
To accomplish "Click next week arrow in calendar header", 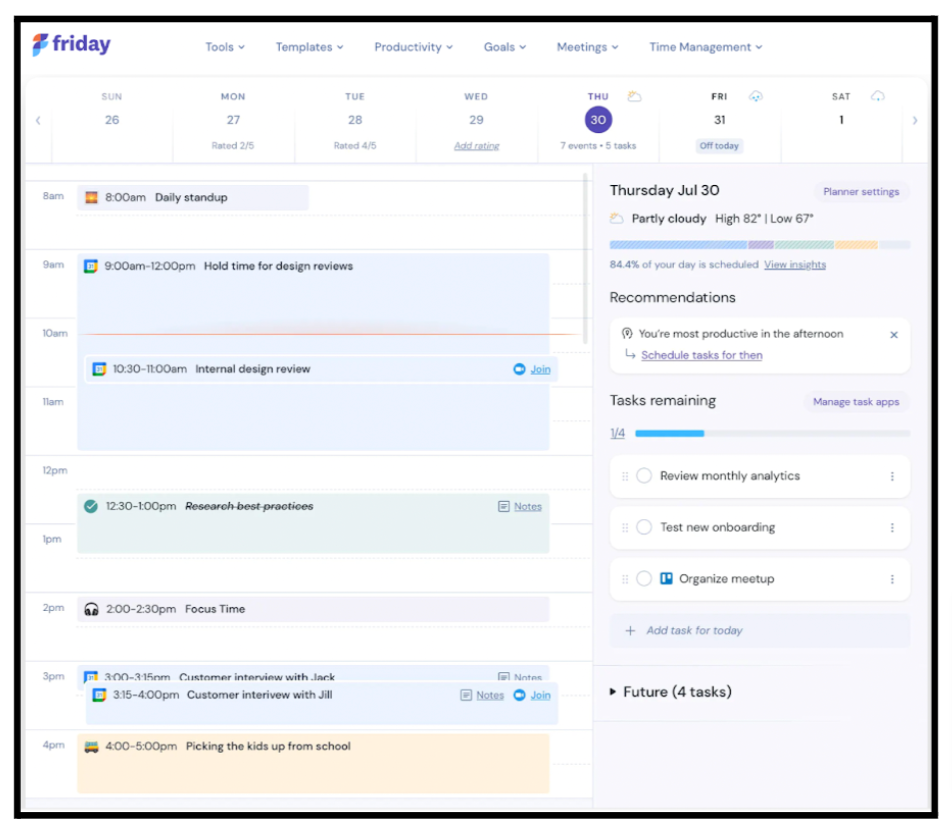I will click(x=914, y=121).
